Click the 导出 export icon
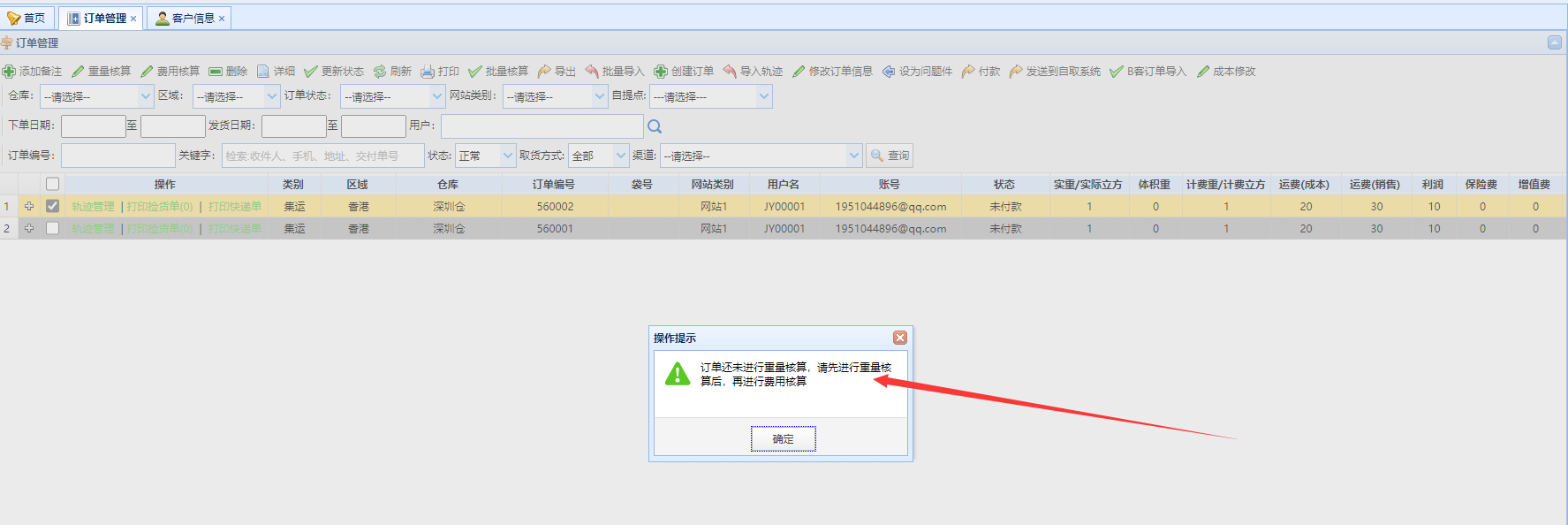The height and width of the screenshot is (525, 1568). pos(544,72)
